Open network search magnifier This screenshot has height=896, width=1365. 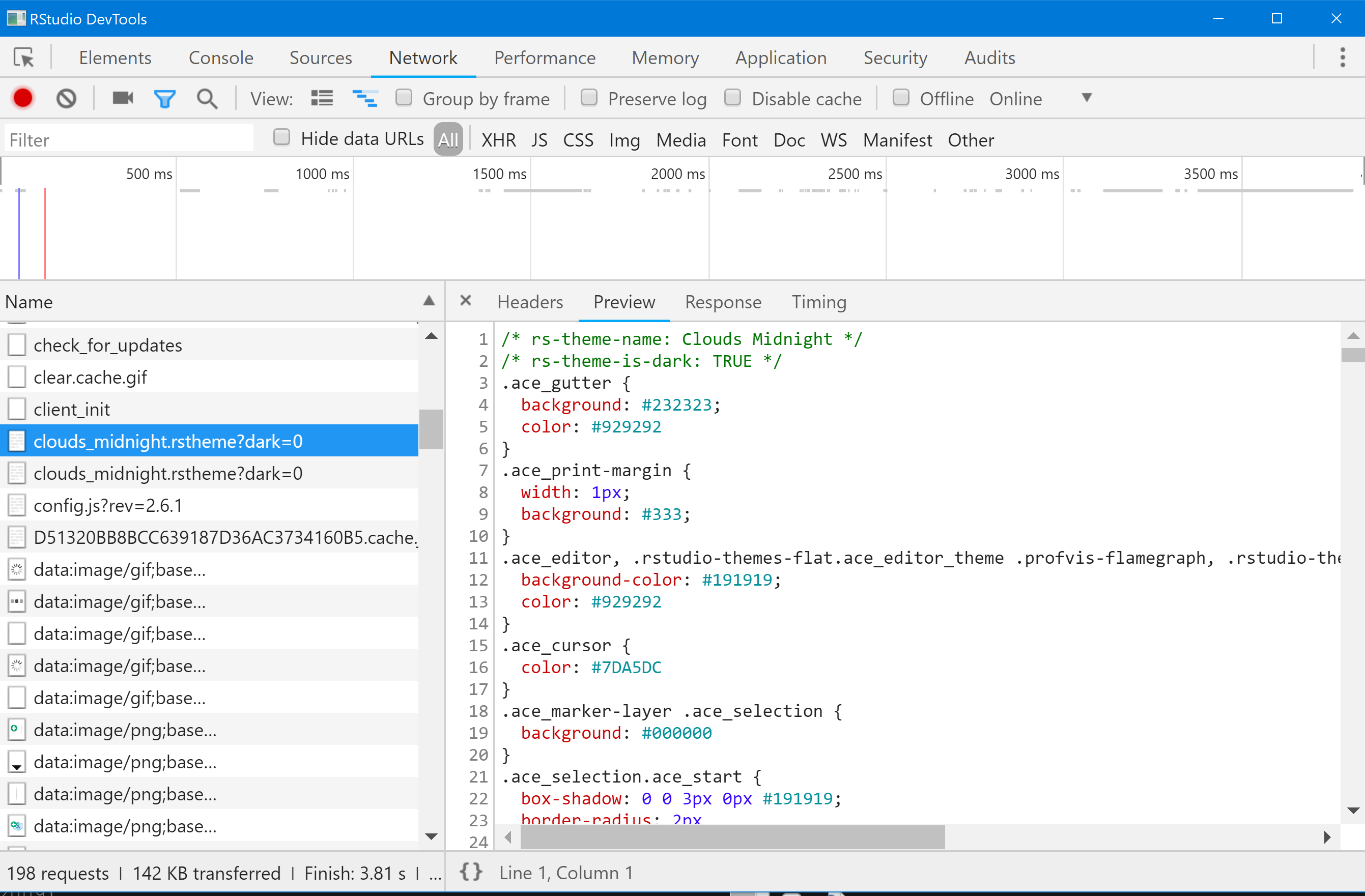207,99
